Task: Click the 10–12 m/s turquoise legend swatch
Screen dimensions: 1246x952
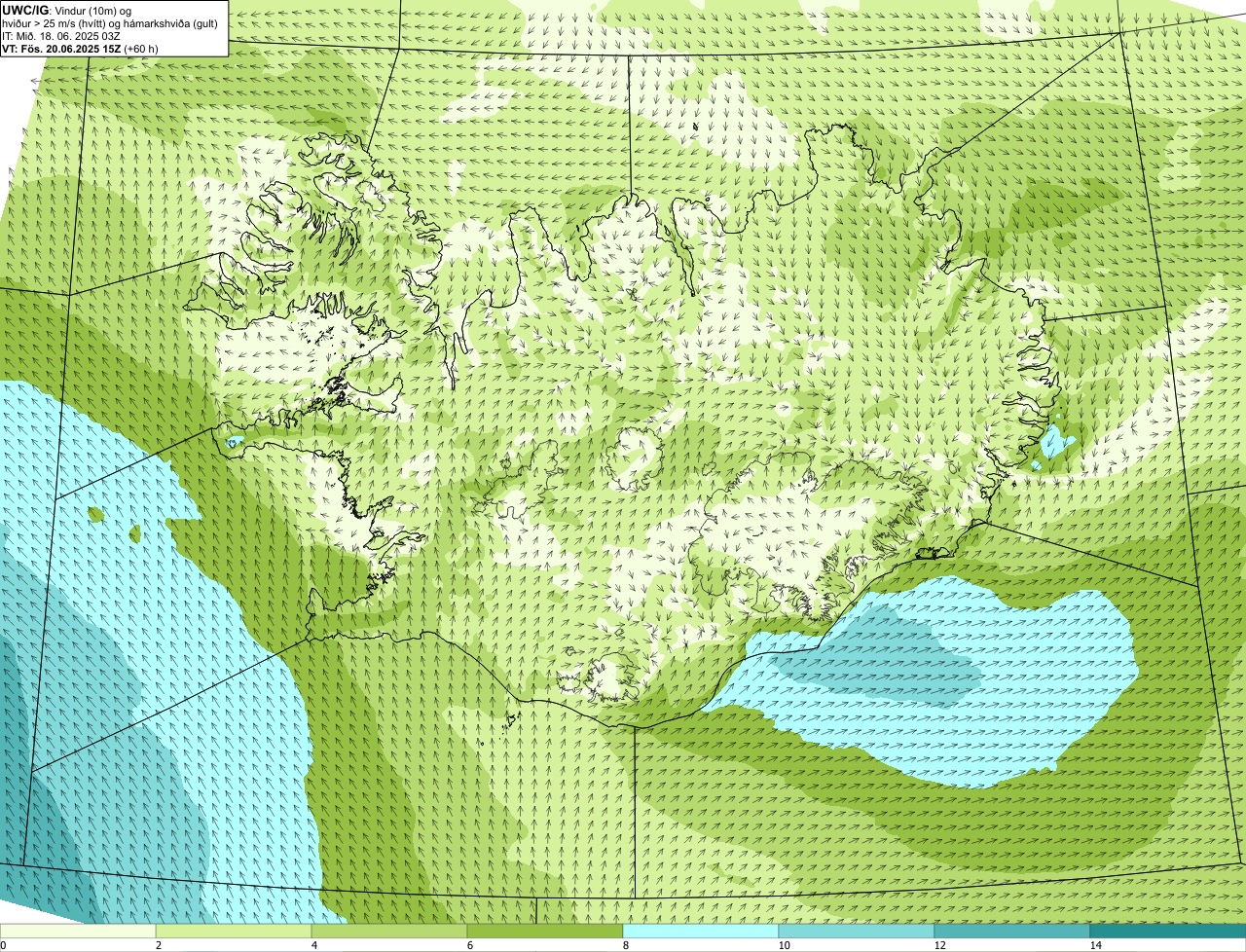Action: (x=857, y=931)
